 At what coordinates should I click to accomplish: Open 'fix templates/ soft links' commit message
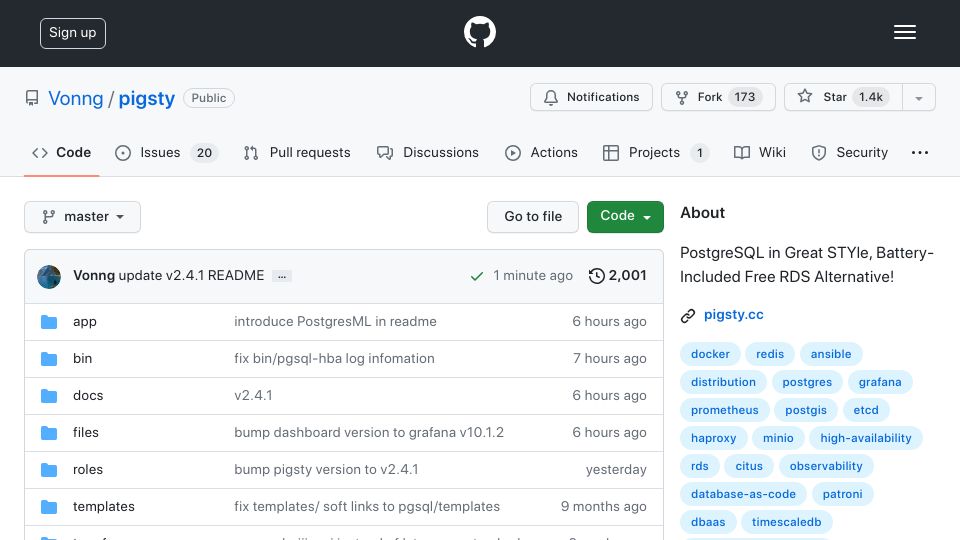click(367, 507)
